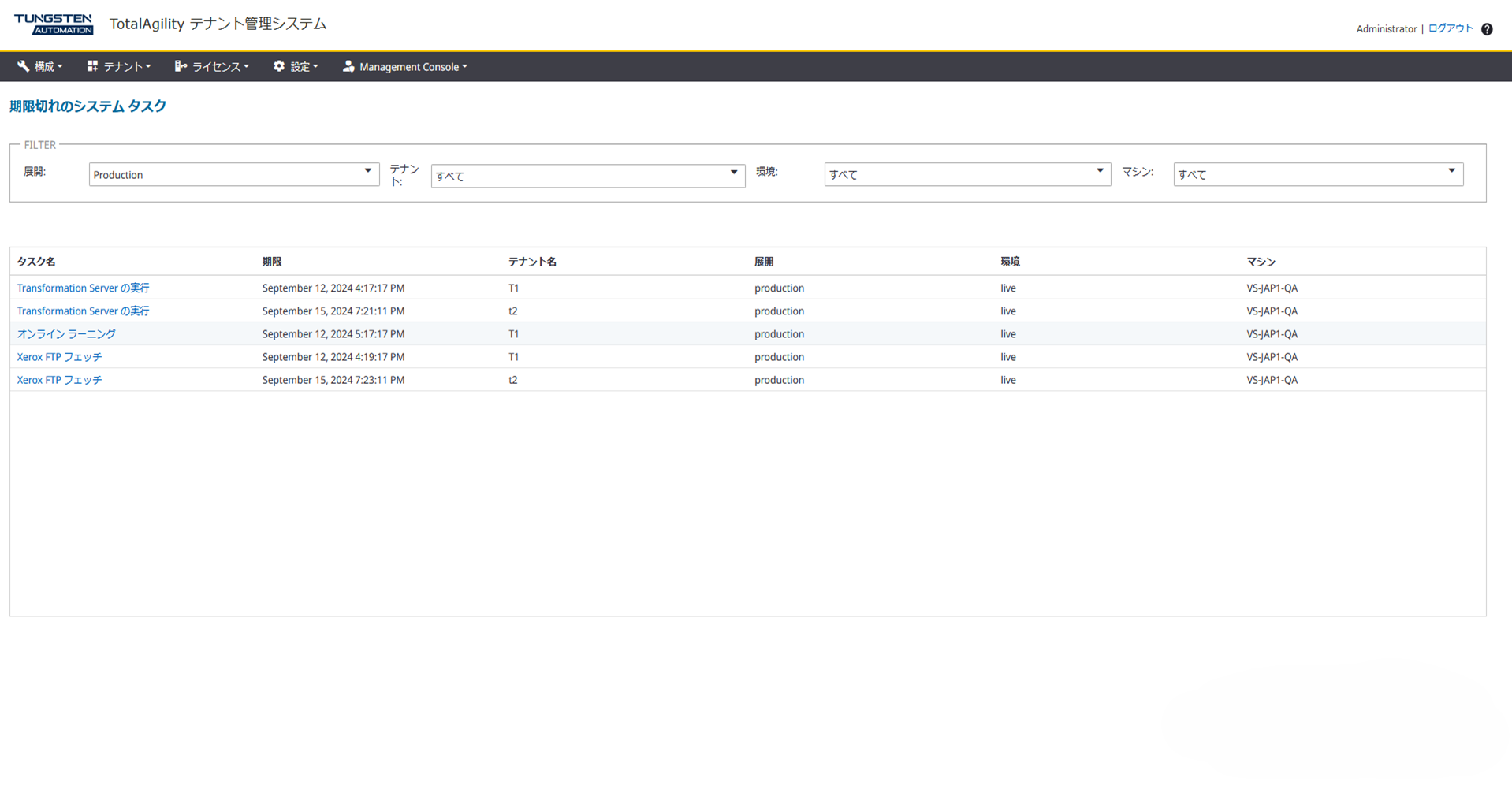Open the 構成 menu
The height and width of the screenshot is (785, 1512).
pos(40,67)
